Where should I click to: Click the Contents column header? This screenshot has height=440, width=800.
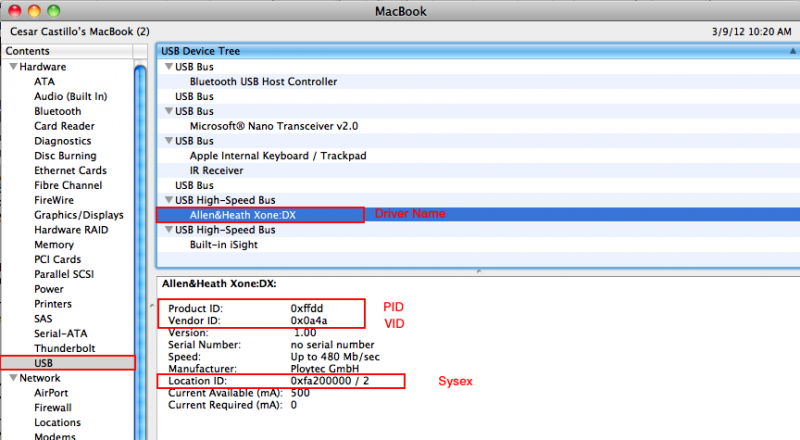tap(67, 51)
